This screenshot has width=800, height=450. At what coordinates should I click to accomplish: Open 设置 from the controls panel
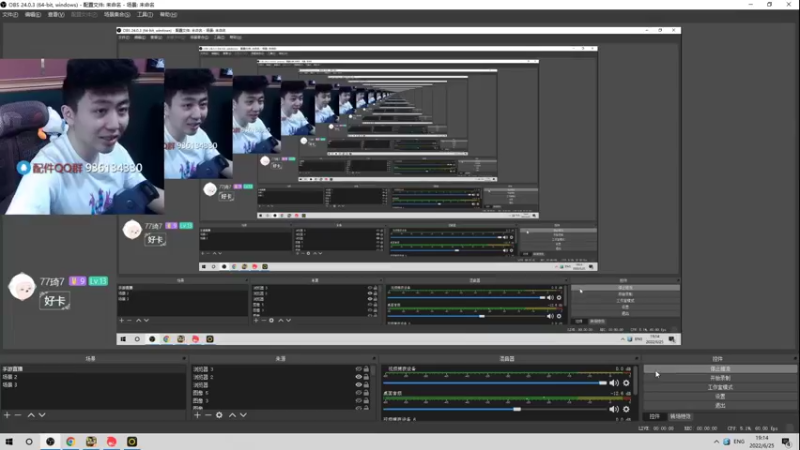720,396
